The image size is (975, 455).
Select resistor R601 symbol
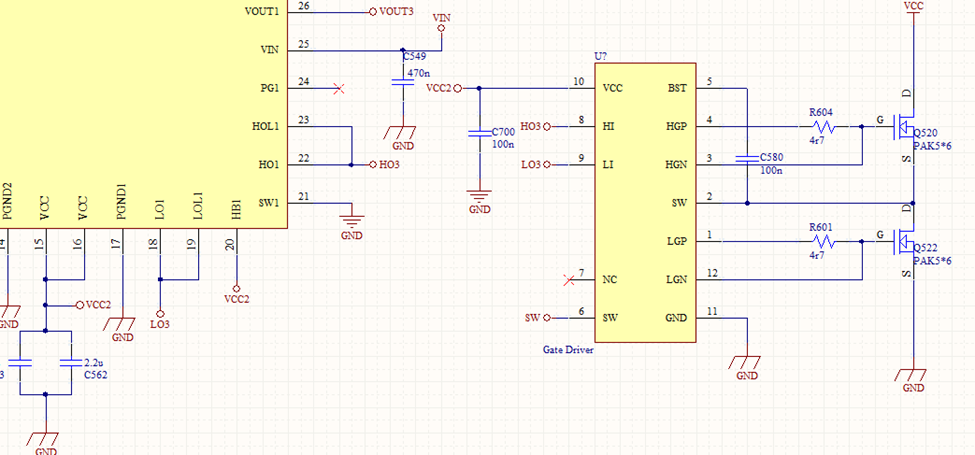(x=825, y=241)
